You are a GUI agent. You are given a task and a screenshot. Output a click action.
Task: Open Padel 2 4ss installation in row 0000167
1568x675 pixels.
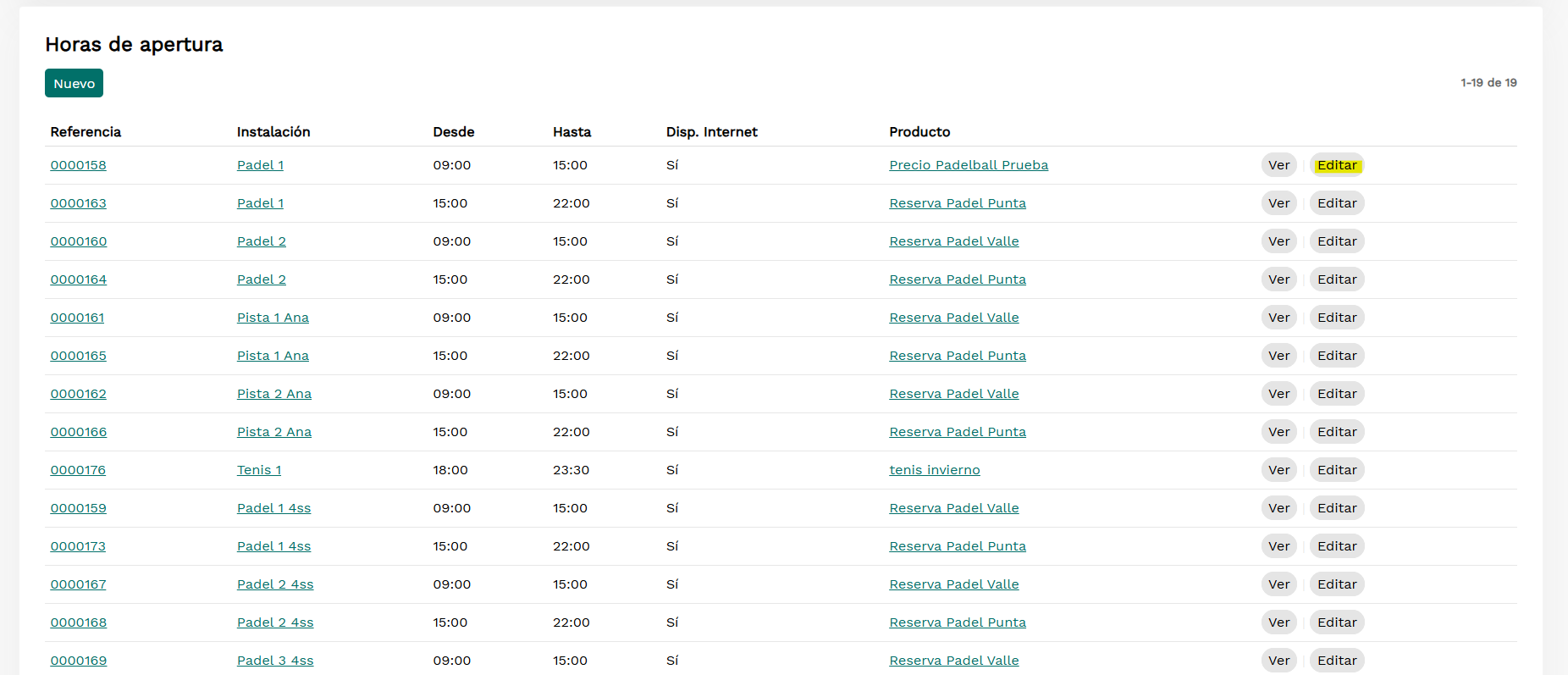point(275,584)
